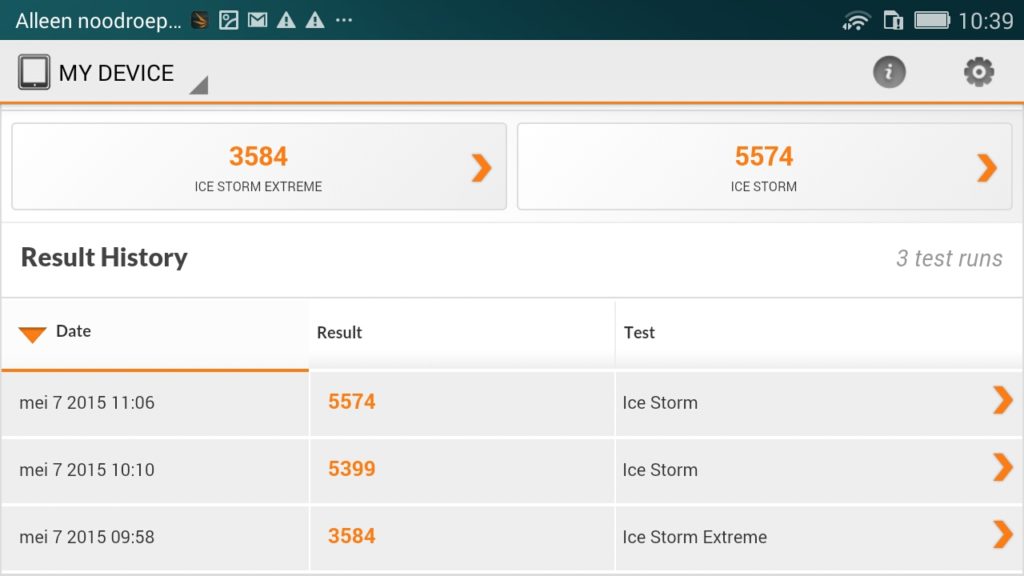Image resolution: width=1024 pixels, height=576 pixels.
Task: Sort results by Date column
Action: [155, 334]
